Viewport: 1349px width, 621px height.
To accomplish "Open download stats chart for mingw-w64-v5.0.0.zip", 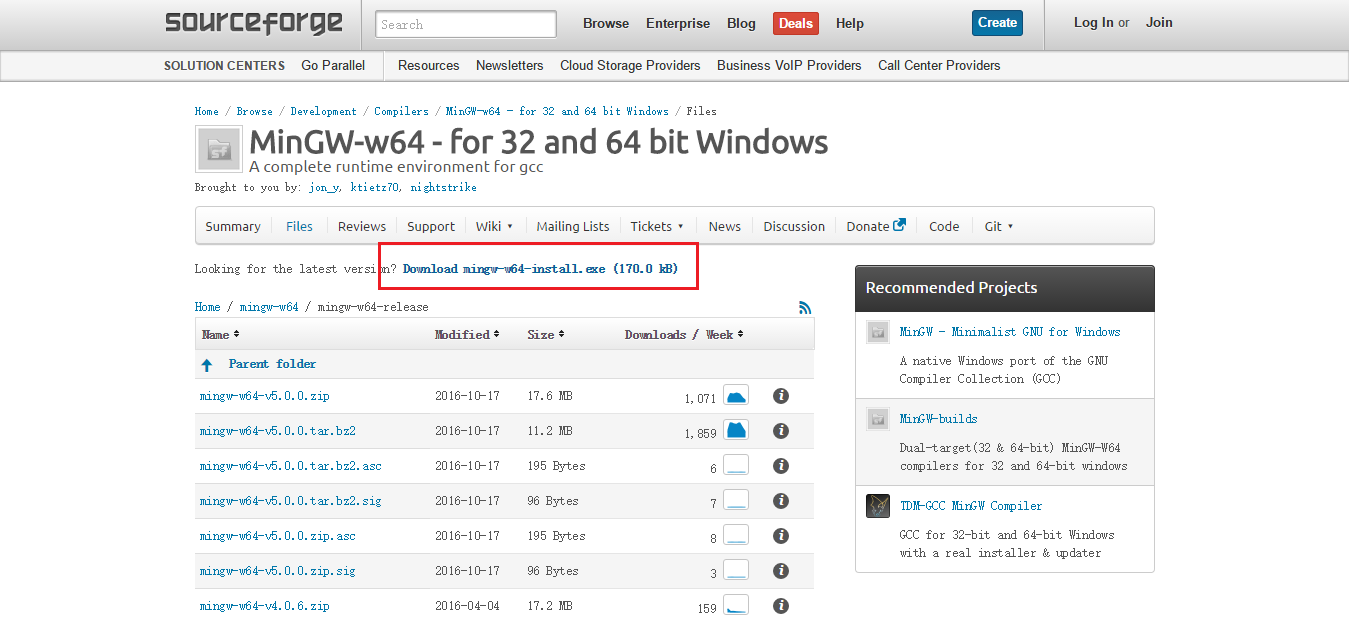I will coord(736,396).
